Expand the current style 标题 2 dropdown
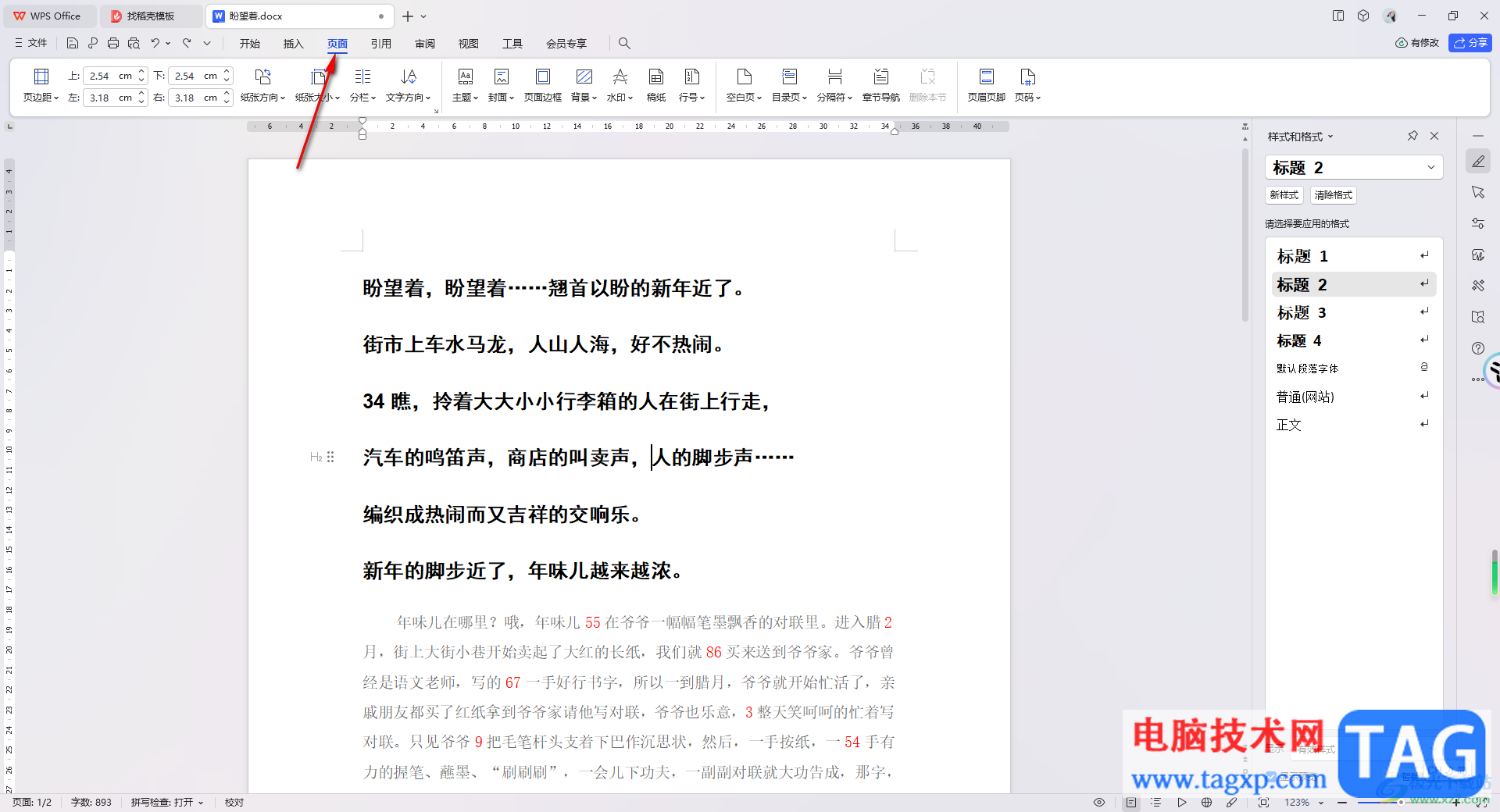The image size is (1500, 812). click(1431, 167)
